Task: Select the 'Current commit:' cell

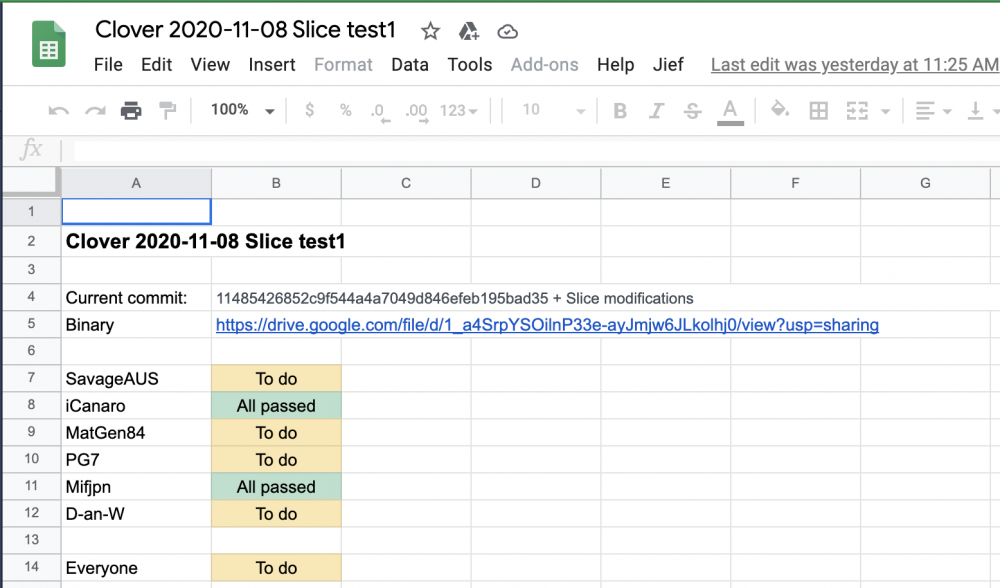Action: coord(136,298)
